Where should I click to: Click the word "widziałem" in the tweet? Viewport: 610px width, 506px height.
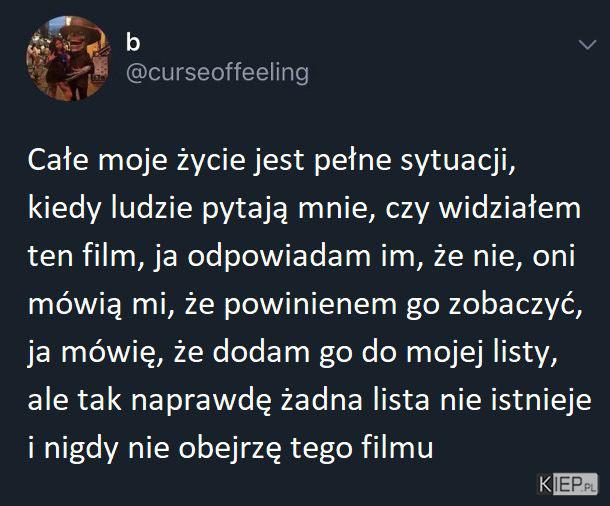(510, 208)
